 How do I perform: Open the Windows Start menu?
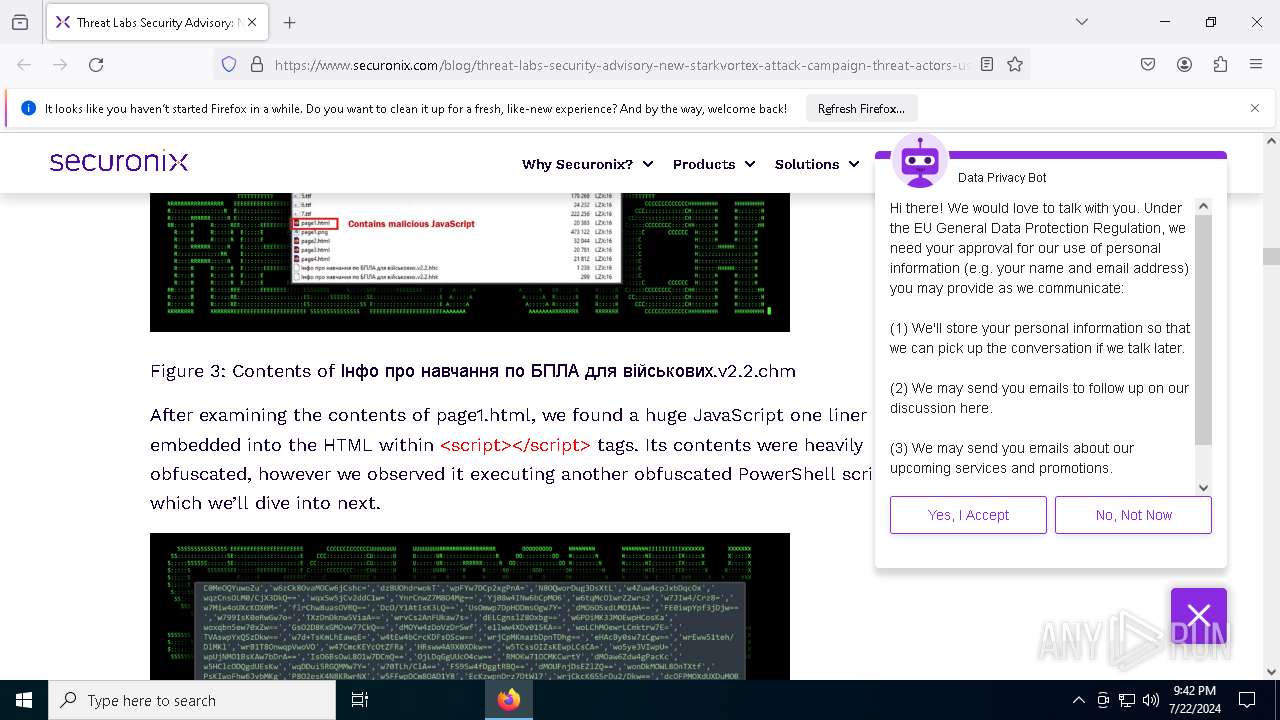coord(24,700)
